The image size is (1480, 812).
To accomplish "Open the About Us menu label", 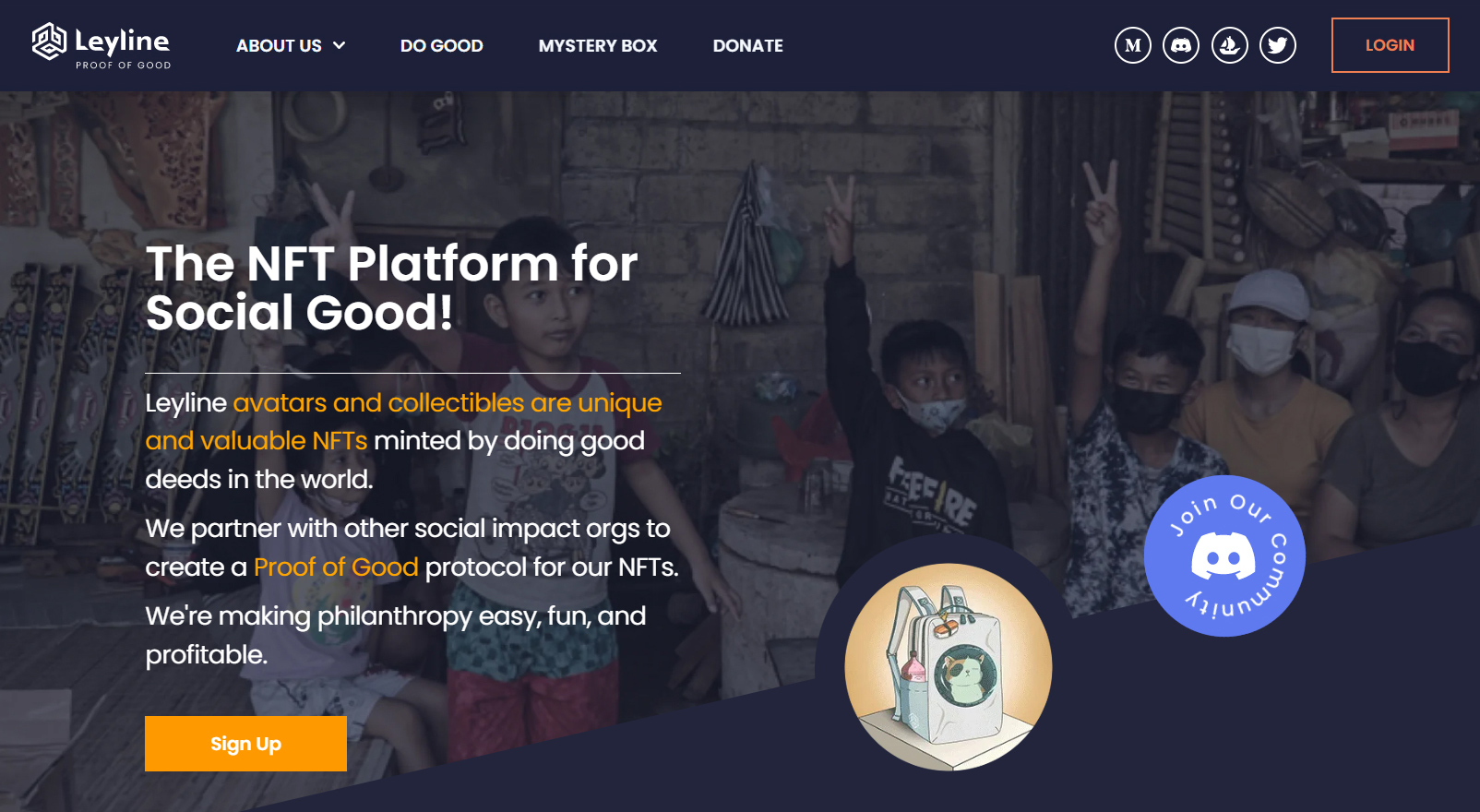I will click(x=279, y=45).
